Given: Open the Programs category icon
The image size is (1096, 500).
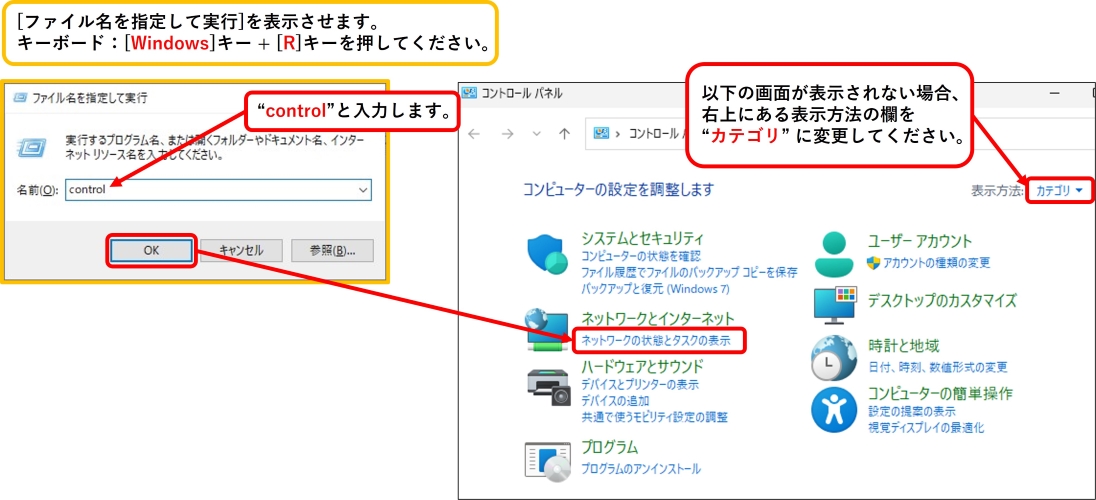Looking at the screenshot, I should point(547,459).
